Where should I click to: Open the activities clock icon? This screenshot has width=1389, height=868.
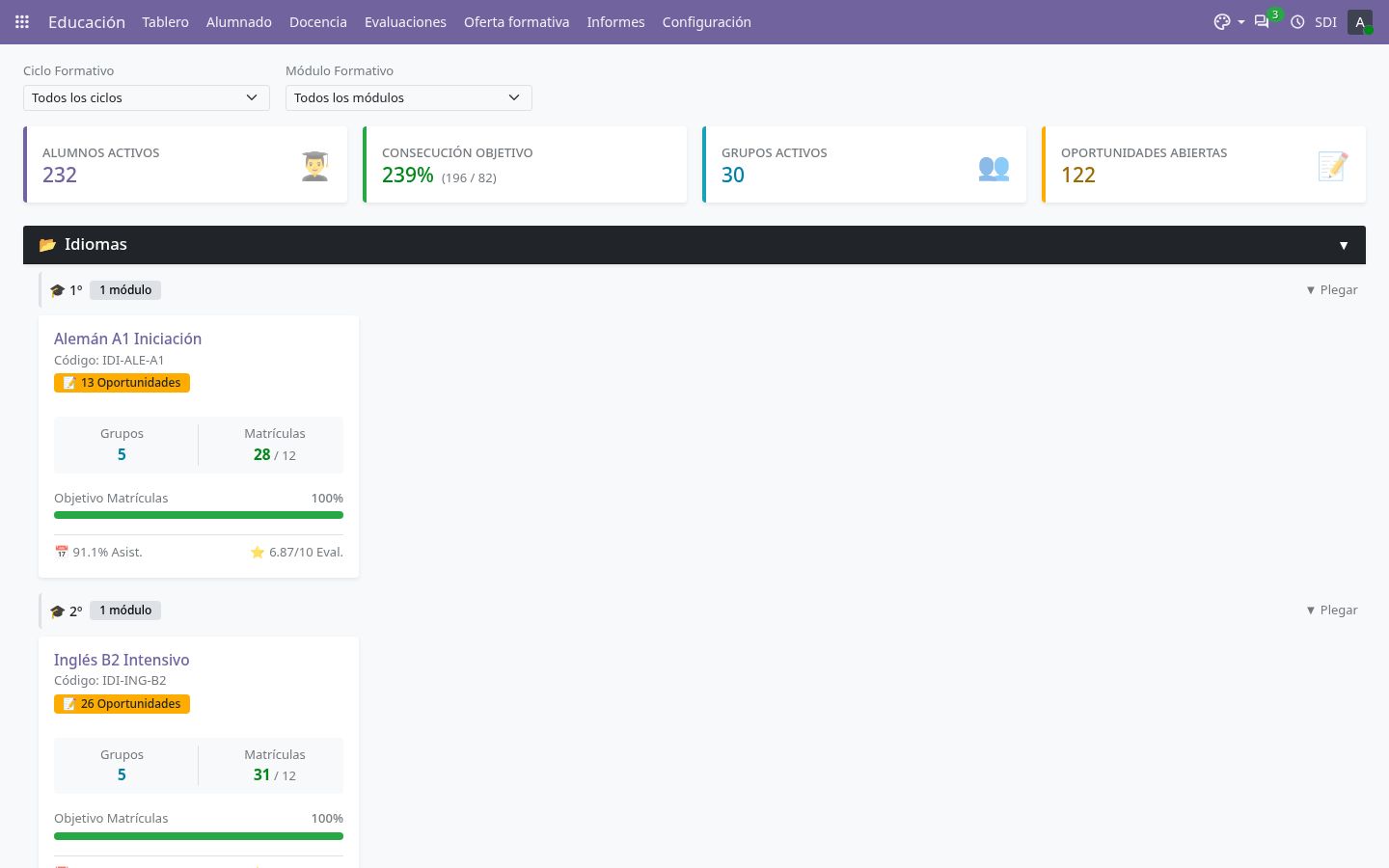1297,22
